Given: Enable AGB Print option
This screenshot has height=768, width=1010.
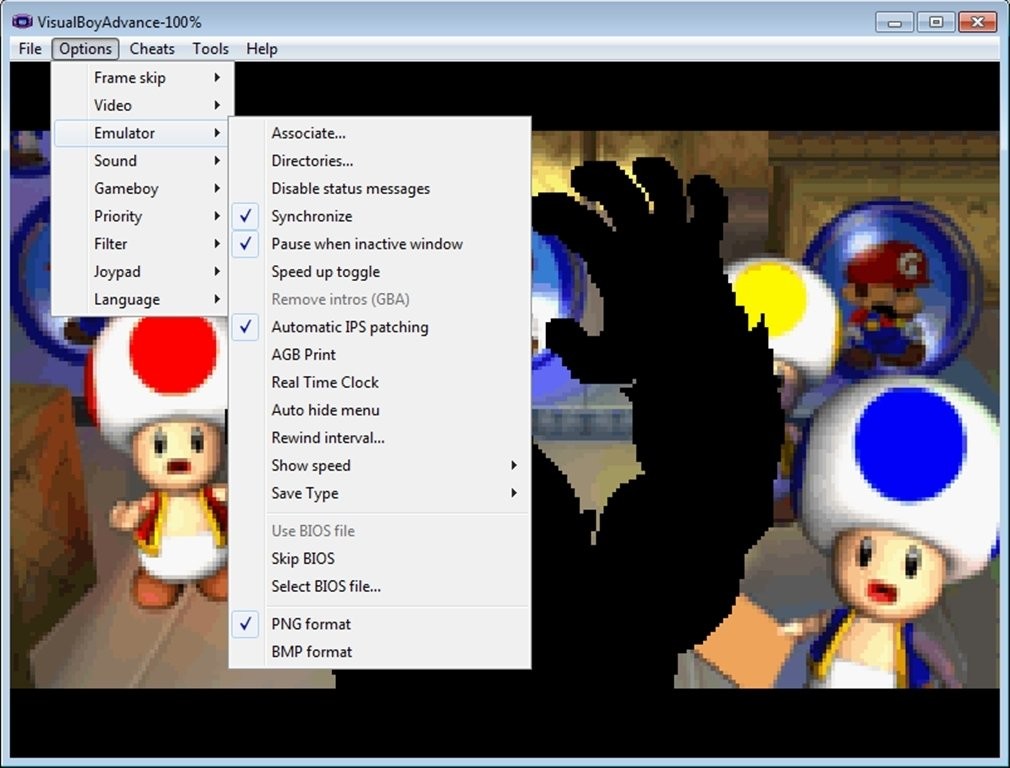Looking at the screenshot, I should tap(380, 354).
